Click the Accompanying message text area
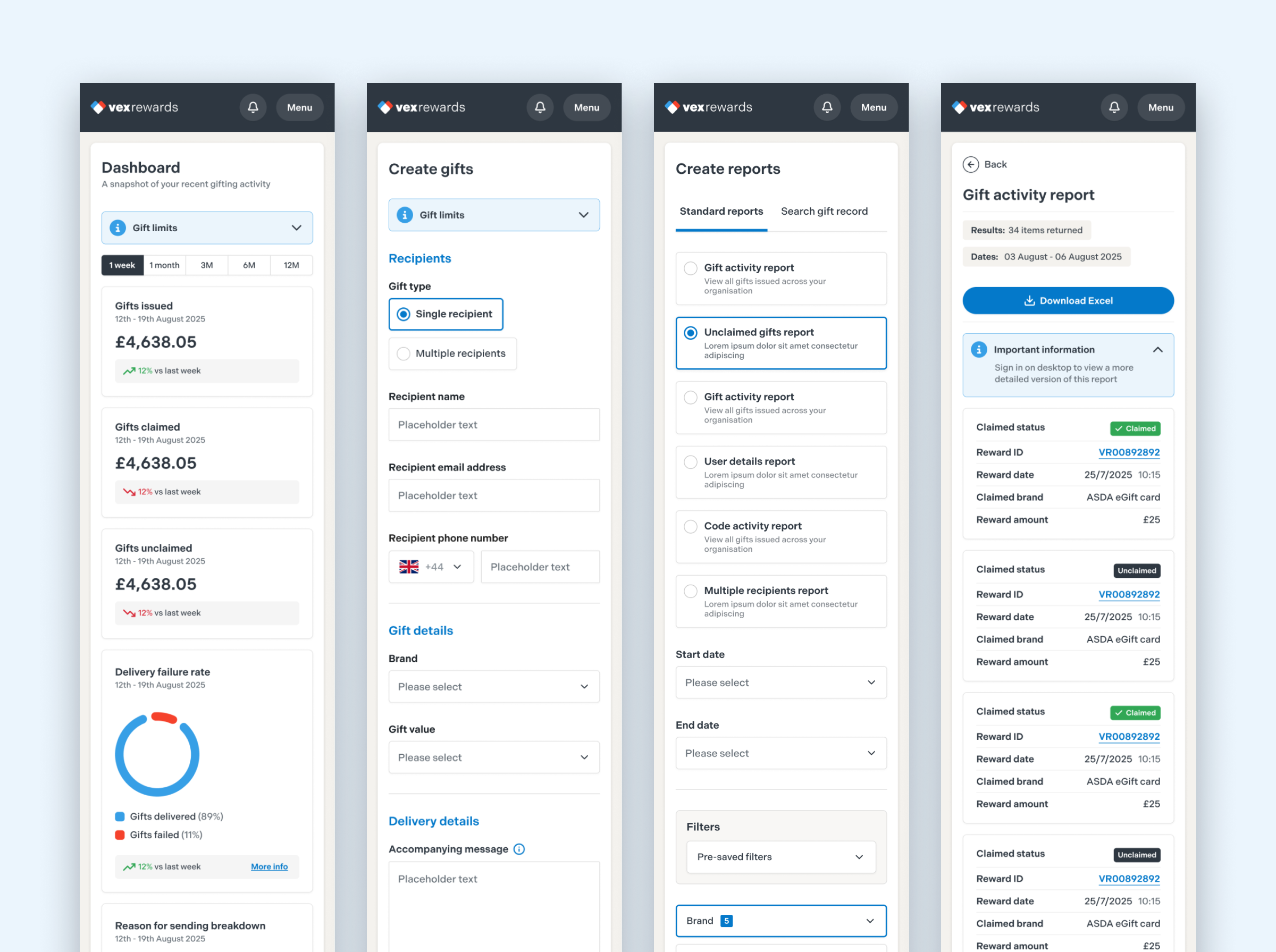The width and height of the screenshot is (1276, 952). pos(494,907)
